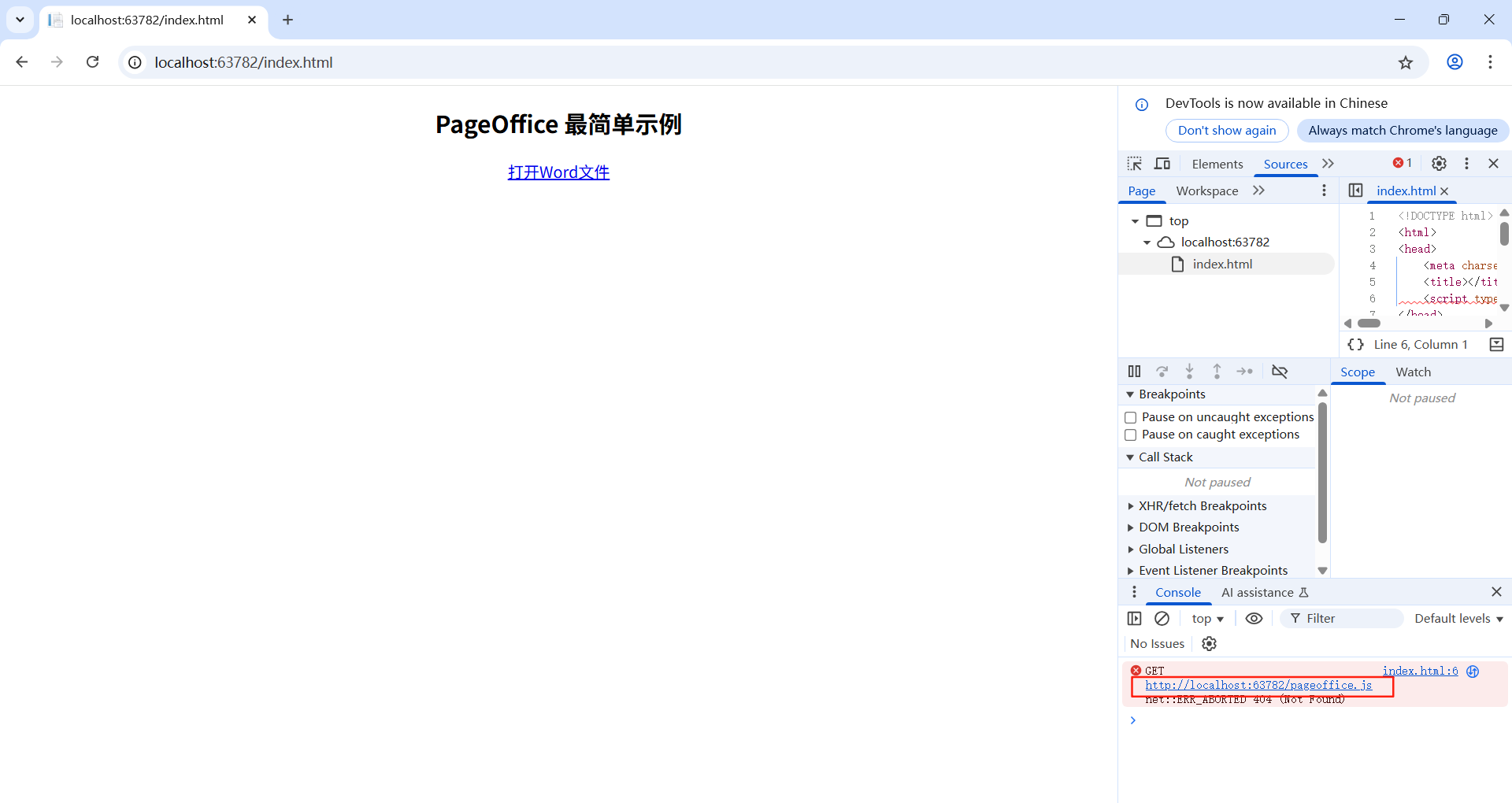Switch to the Scope tab
Viewport: 1512px width, 803px height.
[x=1358, y=372]
